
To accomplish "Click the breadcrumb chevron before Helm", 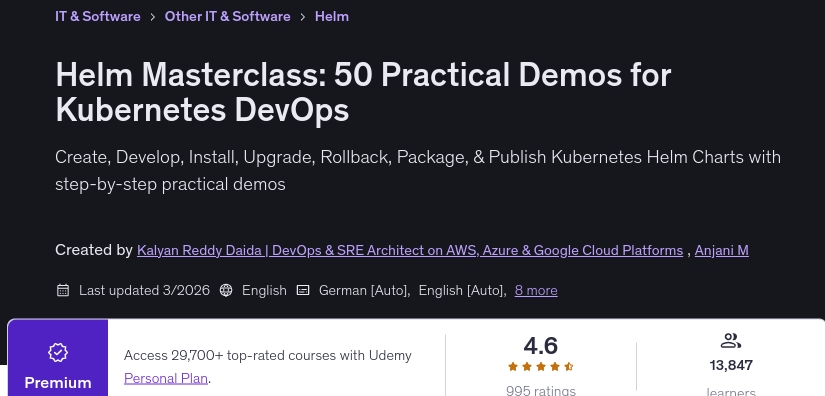I will click(x=303, y=17).
